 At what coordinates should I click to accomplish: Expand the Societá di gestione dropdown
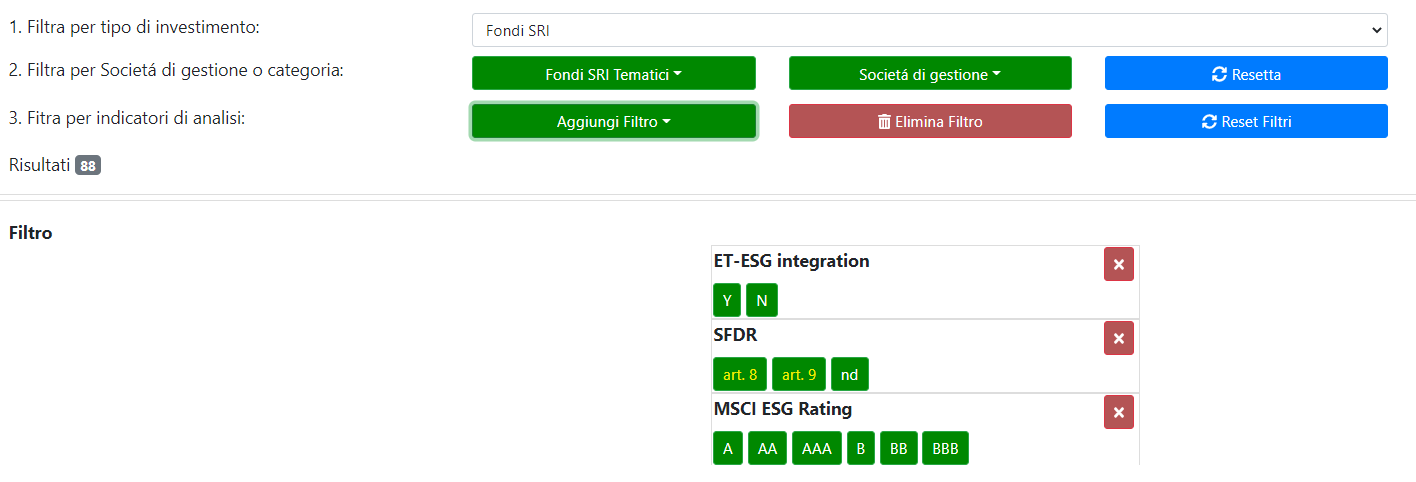click(x=930, y=73)
